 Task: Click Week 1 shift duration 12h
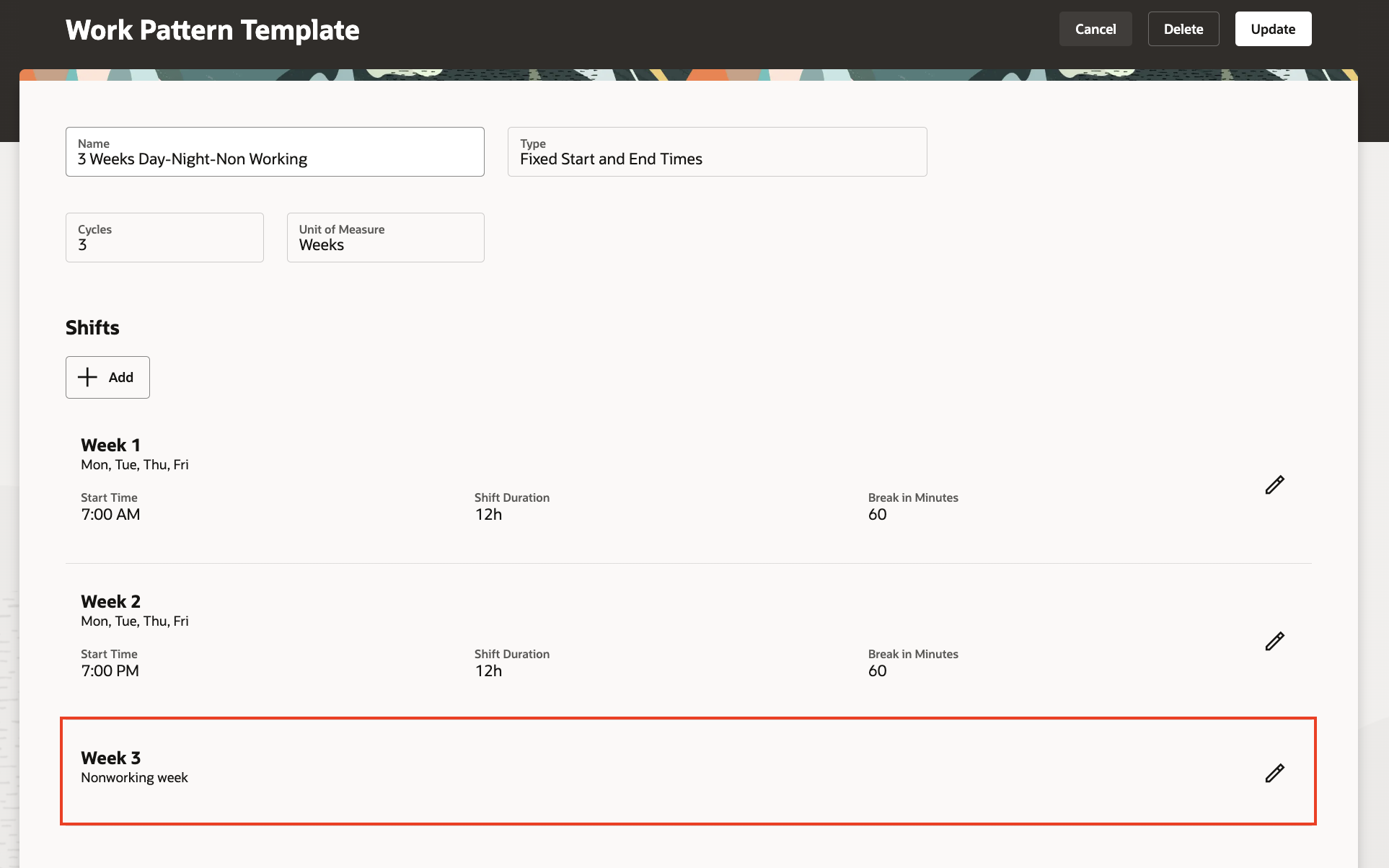pyautogui.click(x=488, y=515)
